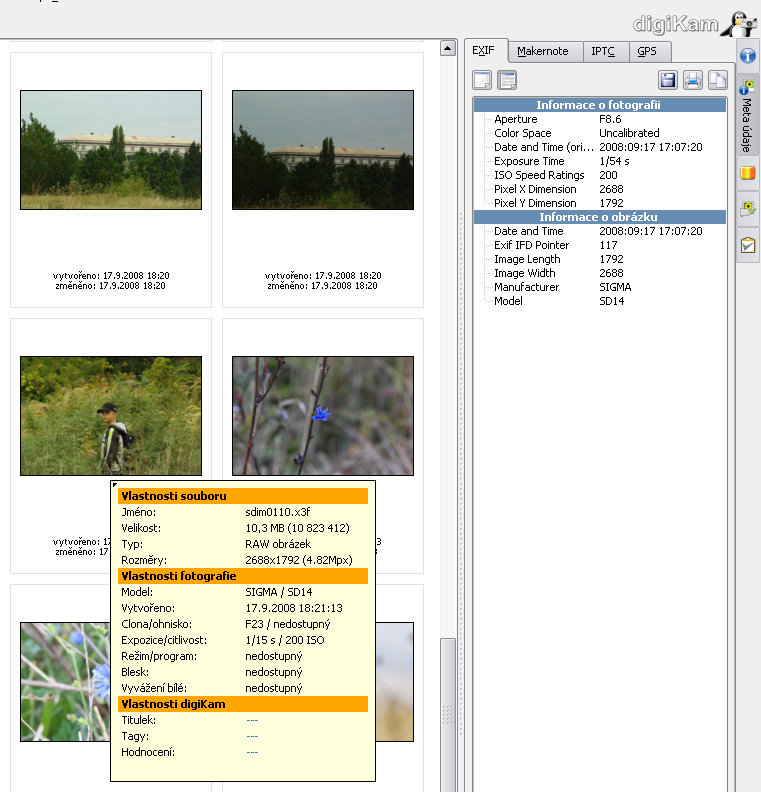Click the first thumbnail's 'vytvořeno: 17.9.2008 18:20' caption
The height and width of the screenshot is (792, 761).
pyautogui.click(x=111, y=276)
